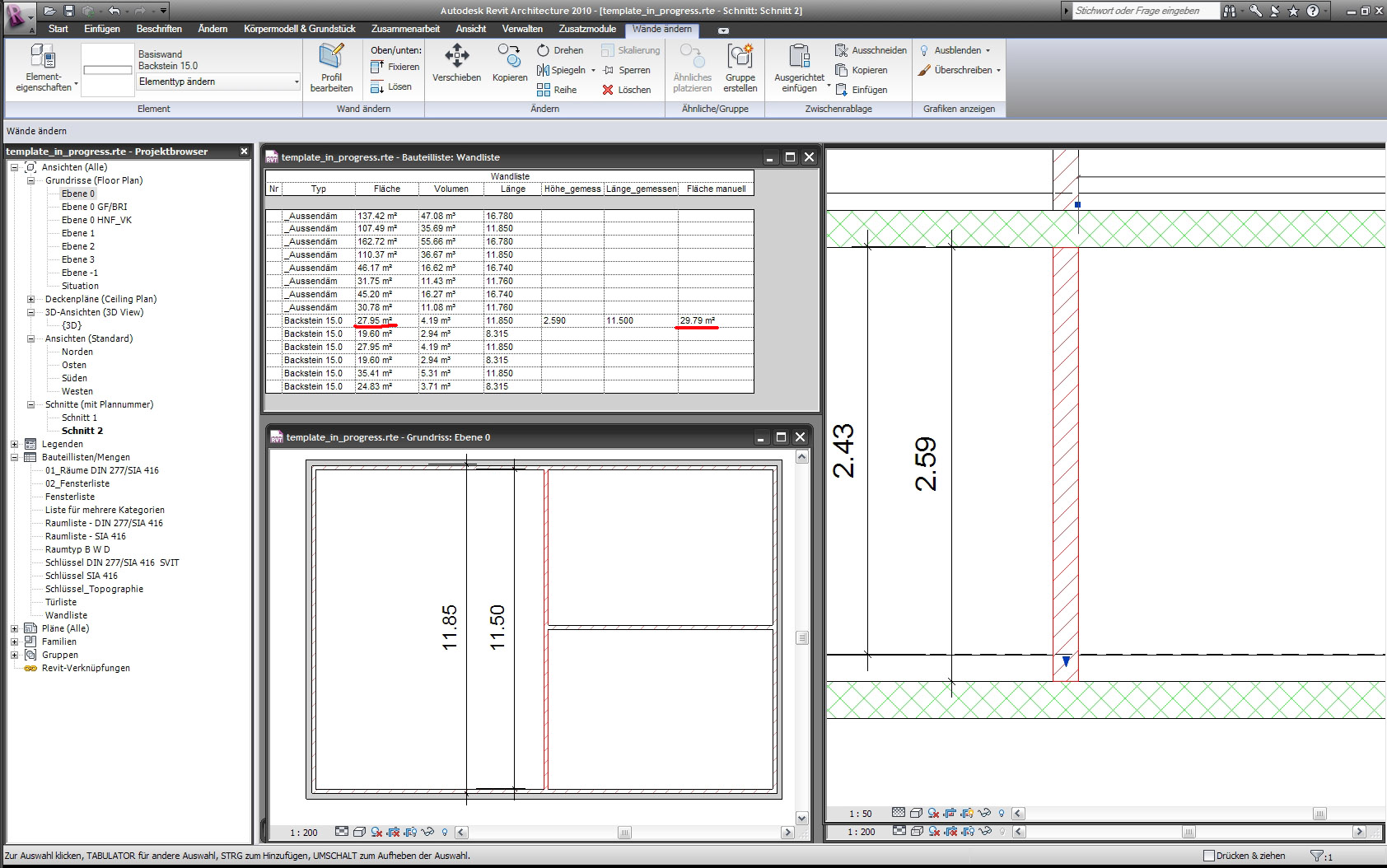Screen dimensions: 1387x868
Task: Click the Save diskette icon in quick access toolbar
Action: coord(69,11)
